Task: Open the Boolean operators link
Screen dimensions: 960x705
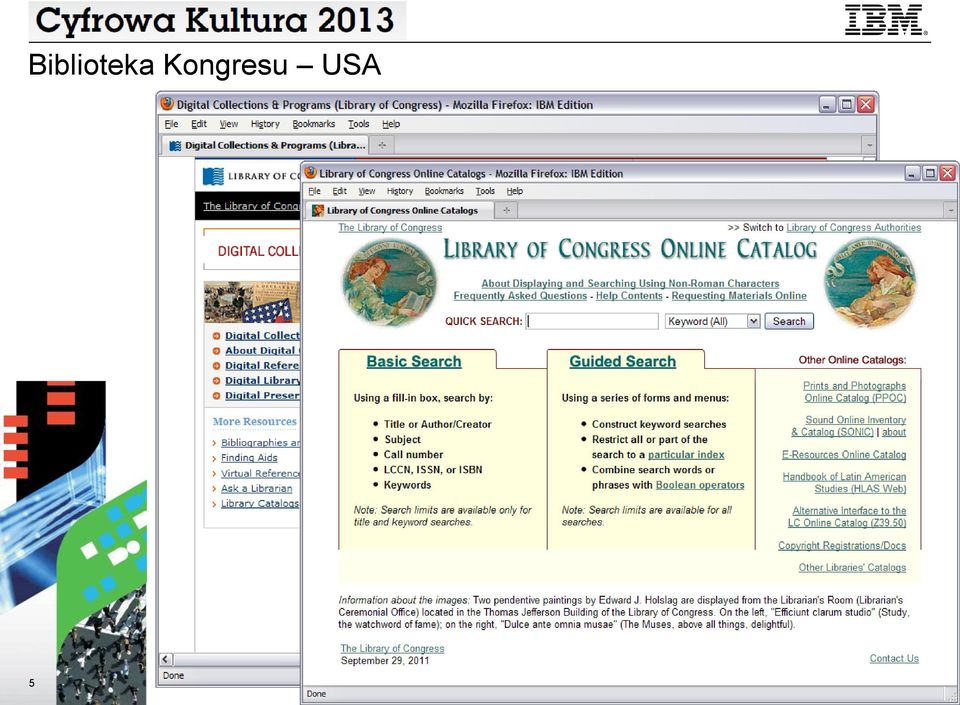Action: [700, 485]
